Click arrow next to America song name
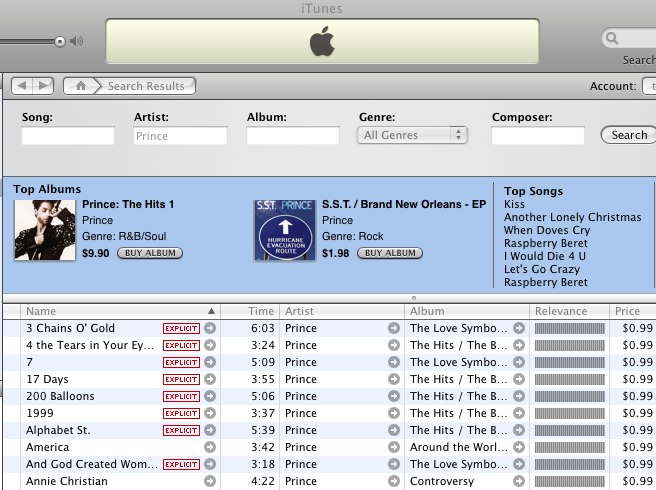 tap(210, 447)
